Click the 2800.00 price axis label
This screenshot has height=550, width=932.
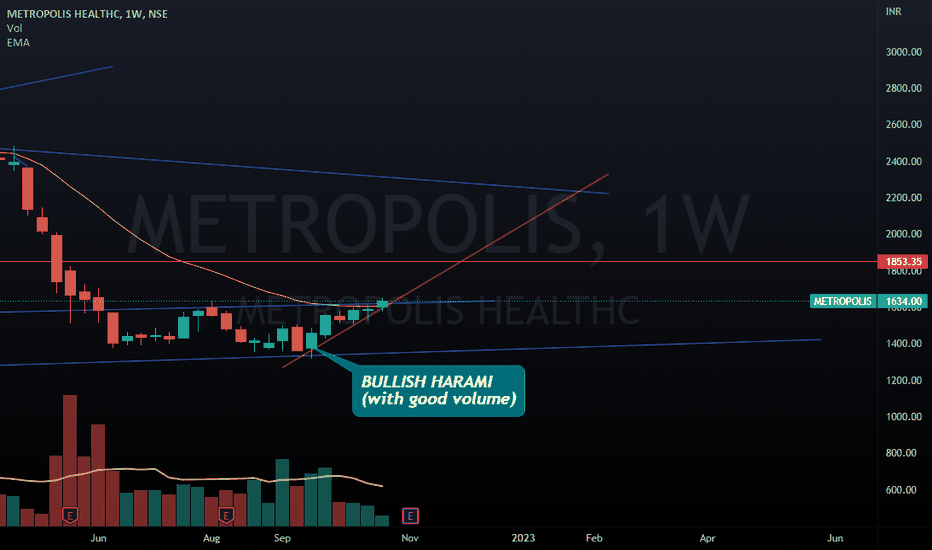coord(903,88)
